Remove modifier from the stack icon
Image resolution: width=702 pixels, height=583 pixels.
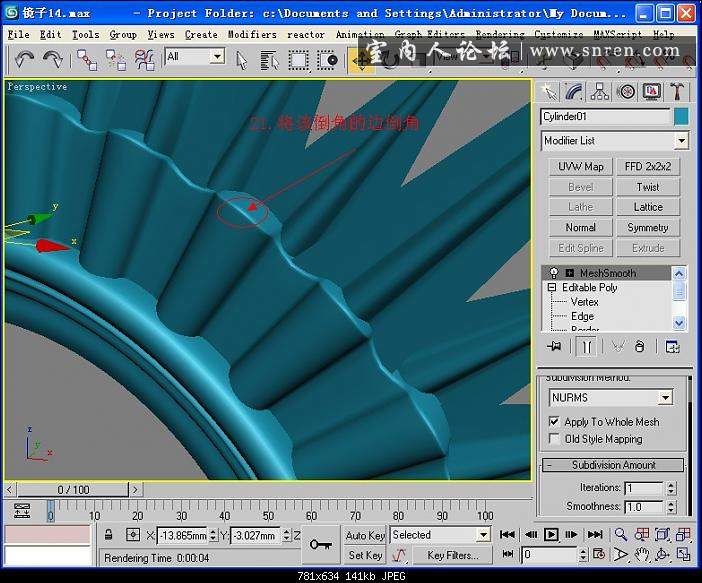click(x=640, y=347)
